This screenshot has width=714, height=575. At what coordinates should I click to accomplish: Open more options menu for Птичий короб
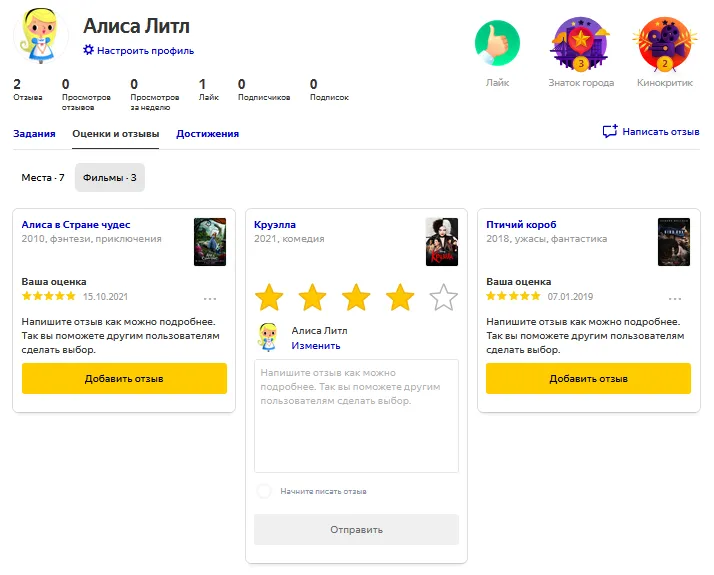point(675,298)
